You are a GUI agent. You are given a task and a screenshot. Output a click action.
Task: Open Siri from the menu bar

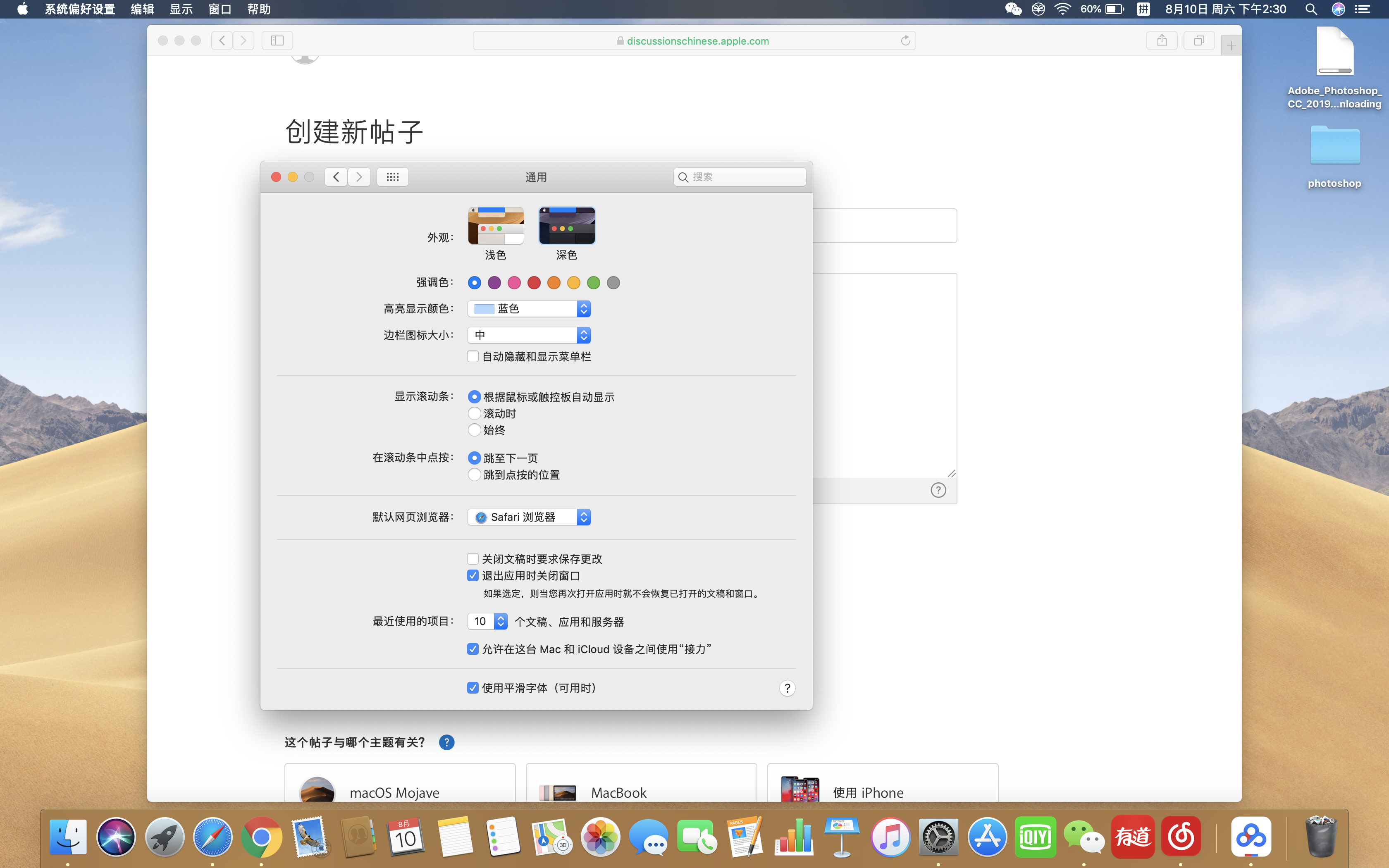click(x=1339, y=9)
